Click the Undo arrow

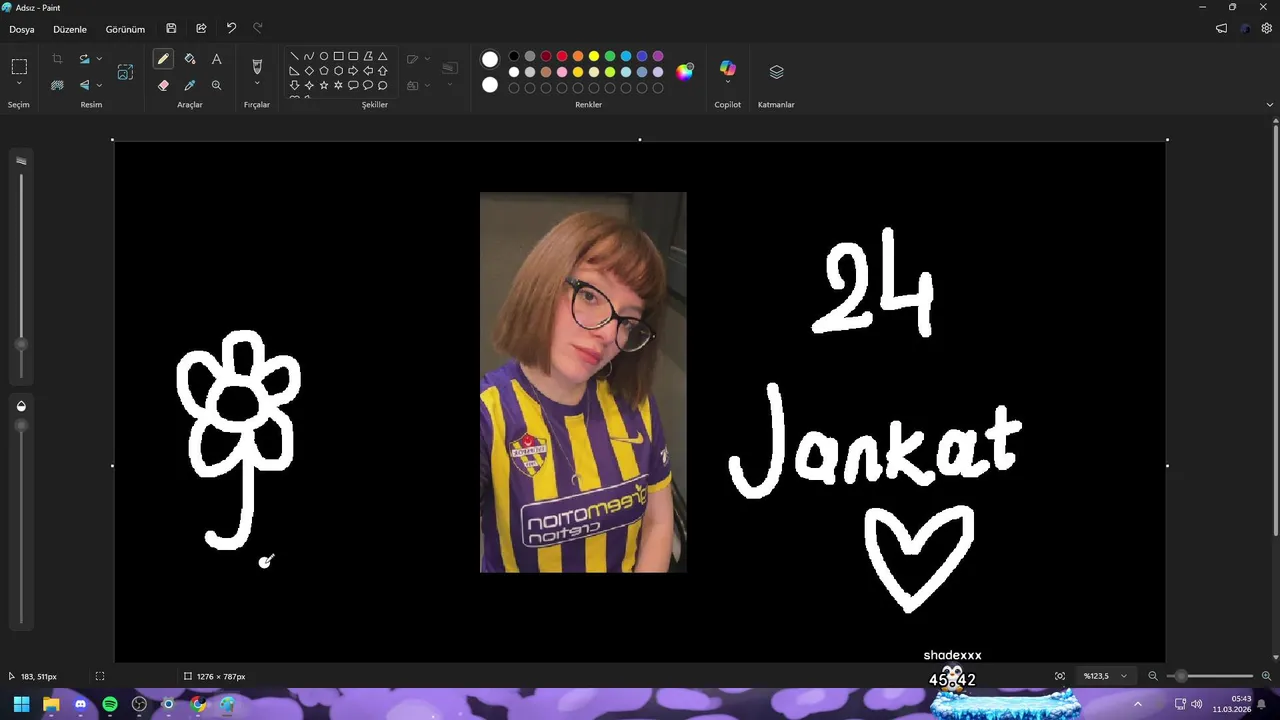(231, 29)
